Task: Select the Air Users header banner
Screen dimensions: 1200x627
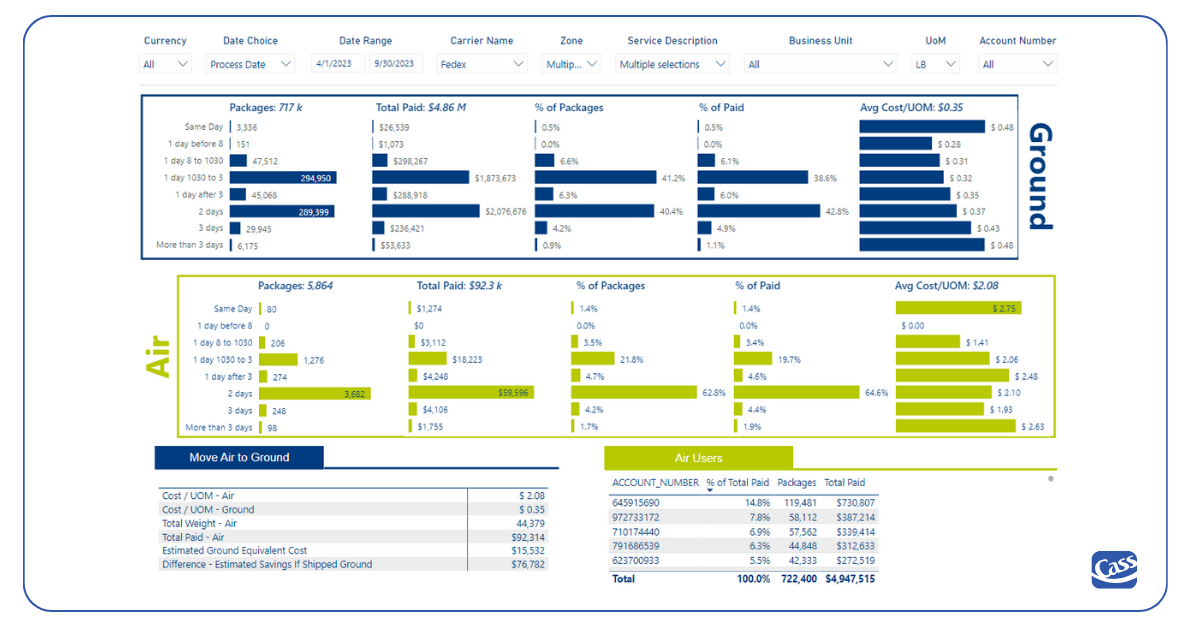Action: [699, 457]
